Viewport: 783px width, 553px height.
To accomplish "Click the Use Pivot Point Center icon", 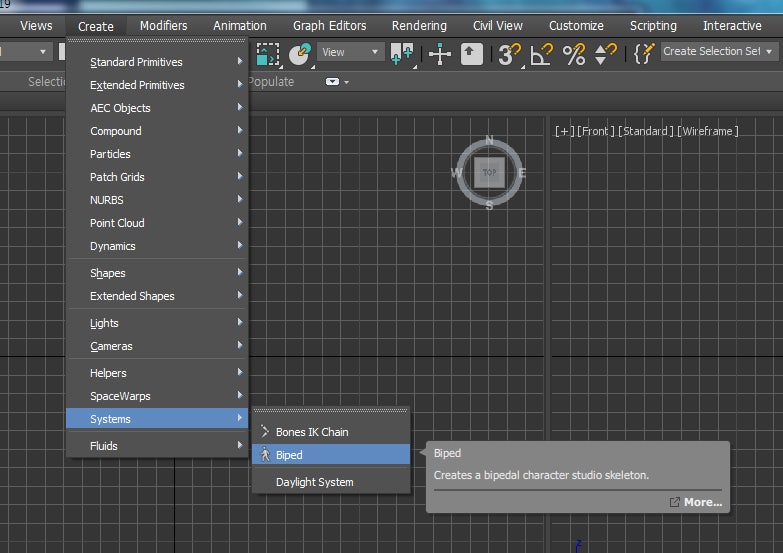I will pos(403,53).
